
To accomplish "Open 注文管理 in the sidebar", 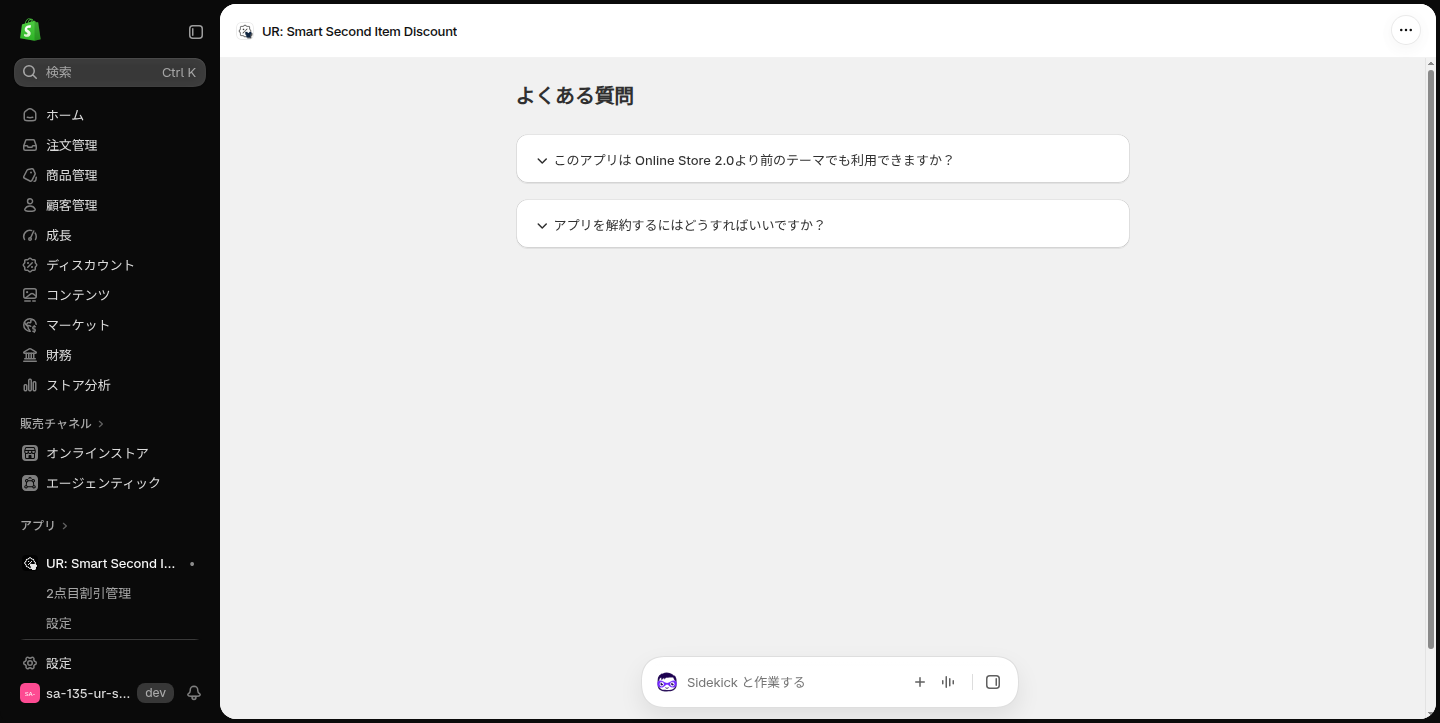I will (x=110, y=145).
